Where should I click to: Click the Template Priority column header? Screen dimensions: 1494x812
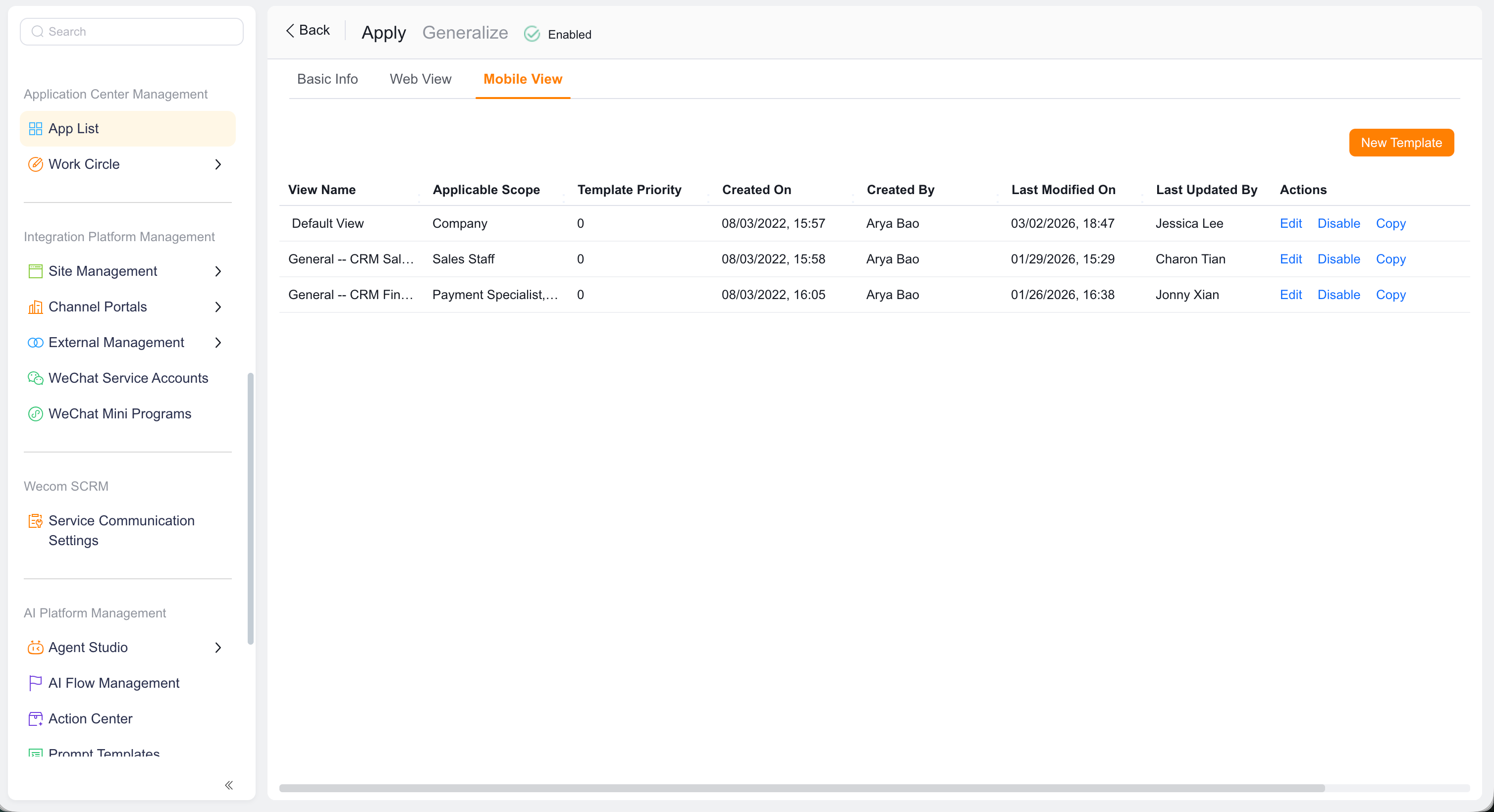coord(629,190)
